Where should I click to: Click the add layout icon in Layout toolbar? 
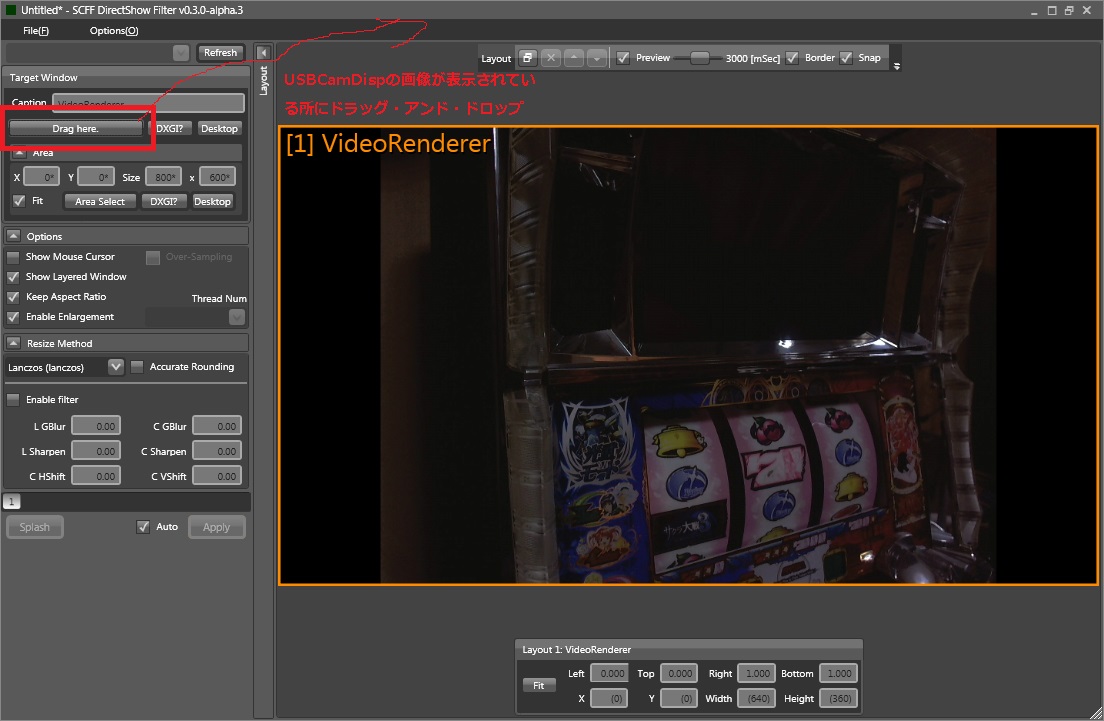pos(527,58)
